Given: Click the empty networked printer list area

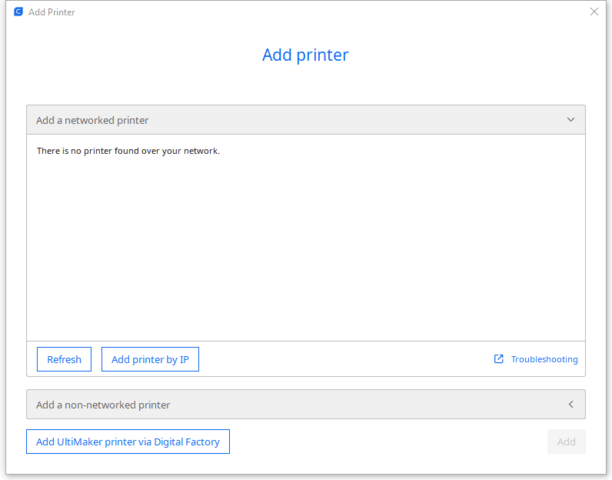Looking at the screenshot, I should pos(305,250).
